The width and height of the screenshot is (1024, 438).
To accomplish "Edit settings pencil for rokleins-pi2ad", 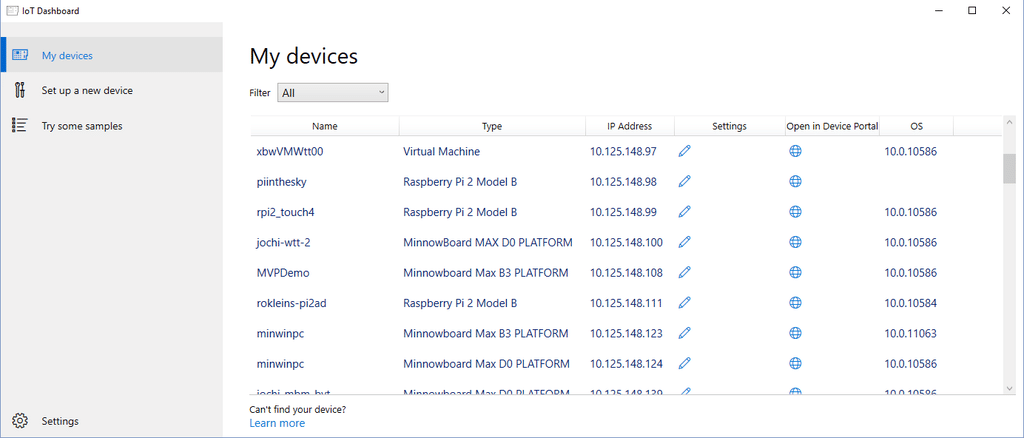I will click(684, 302).
